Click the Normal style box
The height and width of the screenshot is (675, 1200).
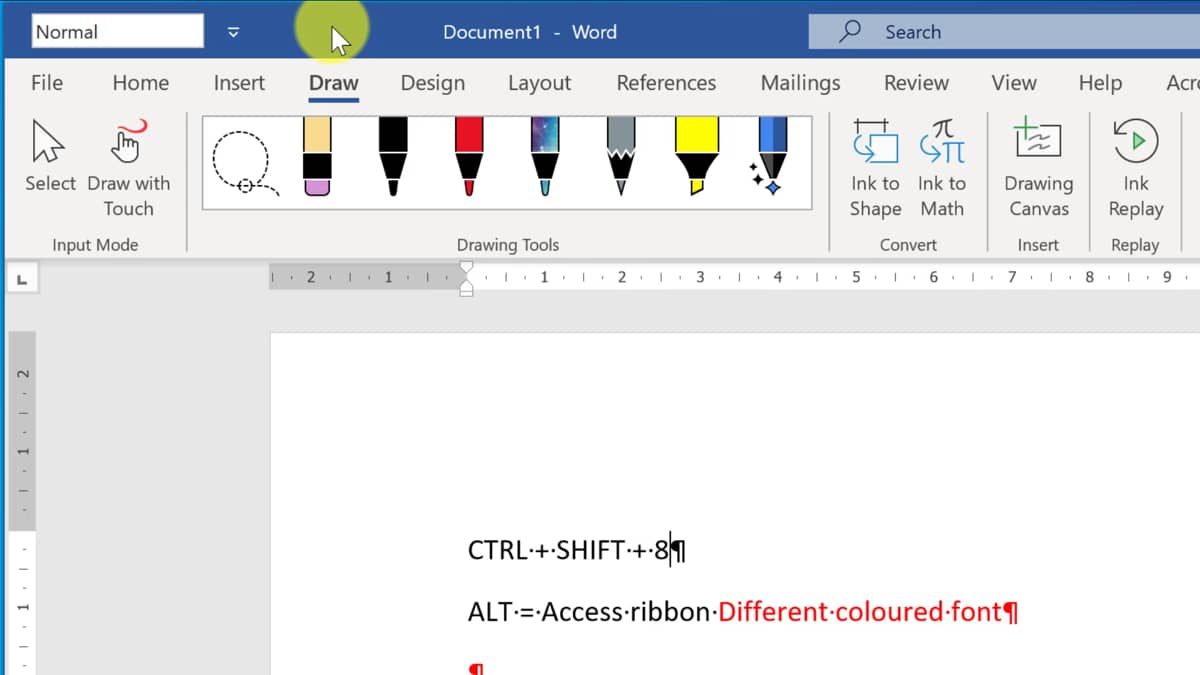[x=117, y=31]
